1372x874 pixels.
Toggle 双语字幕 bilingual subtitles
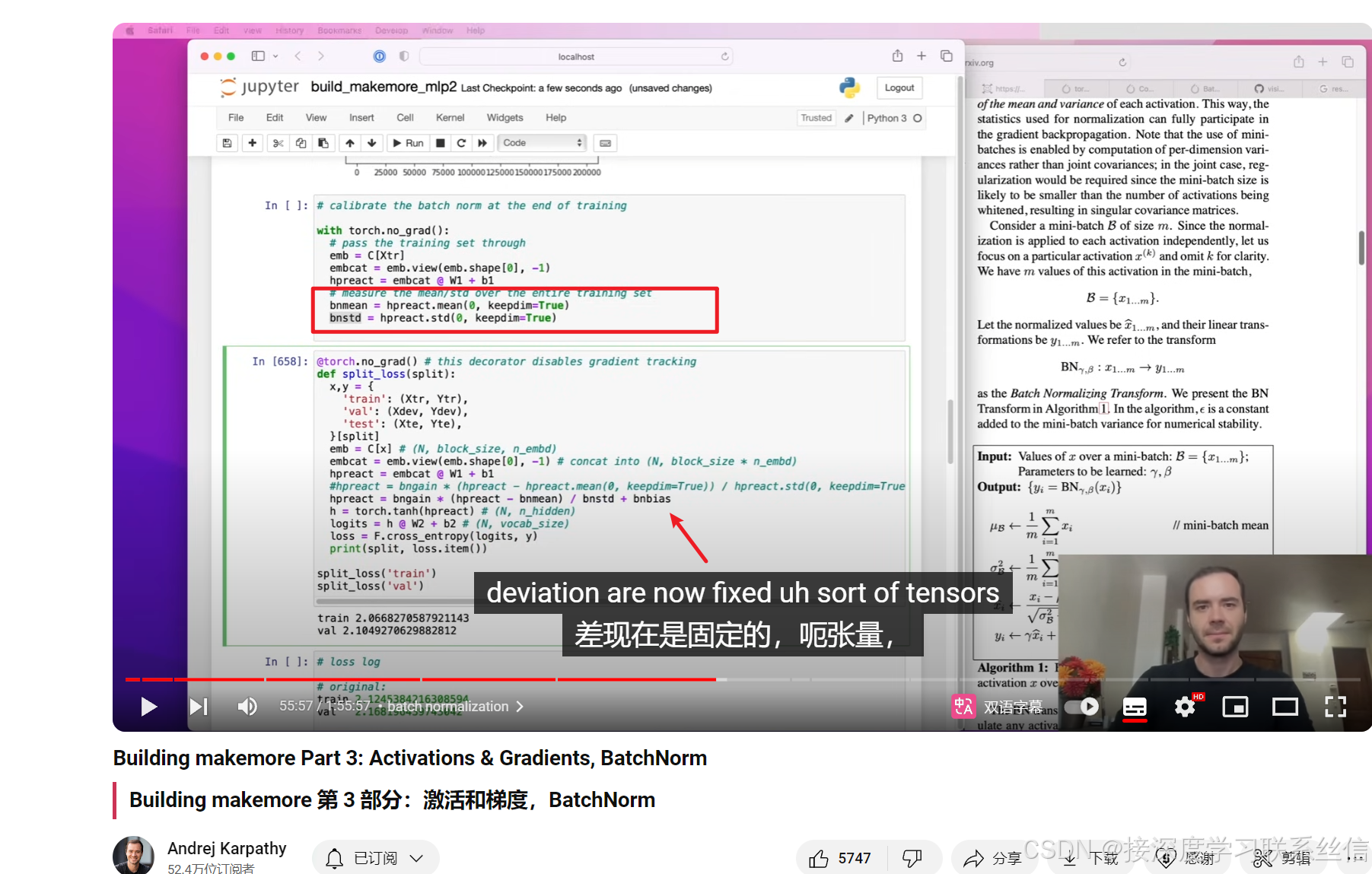(998, 707)
